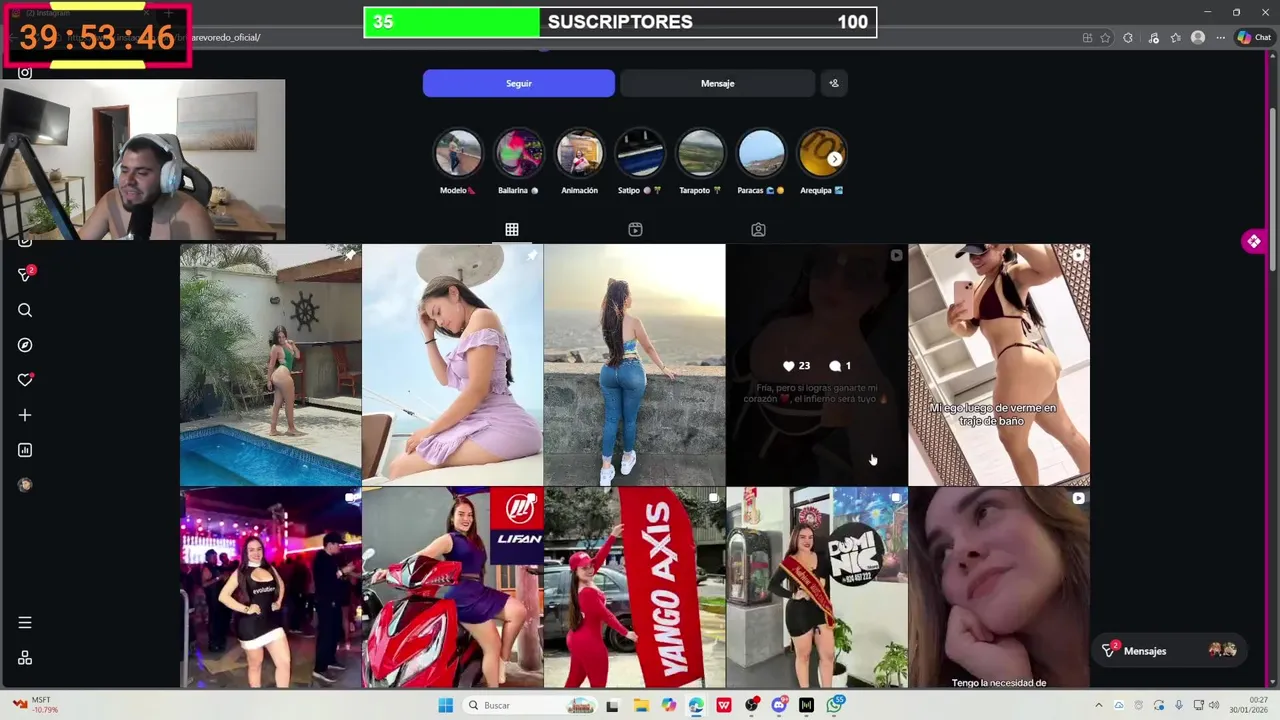Screen dimensions: 1280x720
Task: Click the blue Seguir button
Action: coord(518,83)
